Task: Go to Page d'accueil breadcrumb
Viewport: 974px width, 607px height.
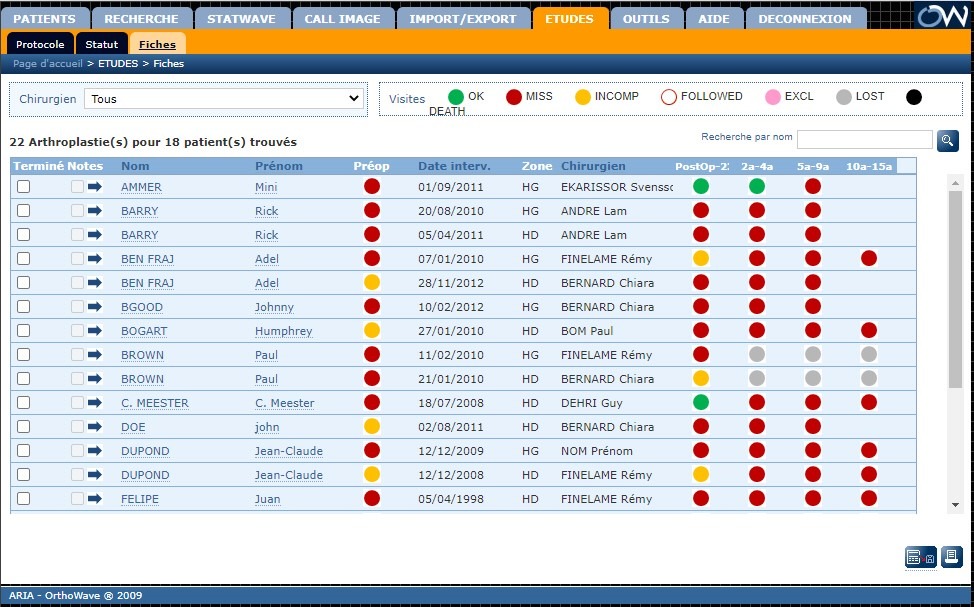Action: pos(48,63)
